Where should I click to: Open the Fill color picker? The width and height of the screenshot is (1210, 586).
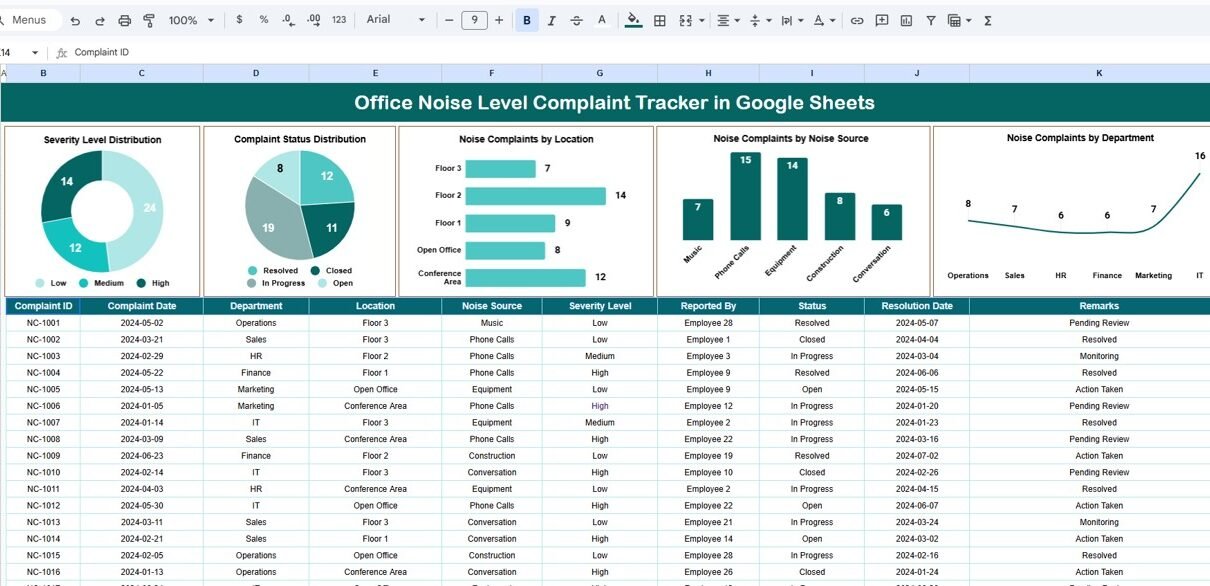633,20
